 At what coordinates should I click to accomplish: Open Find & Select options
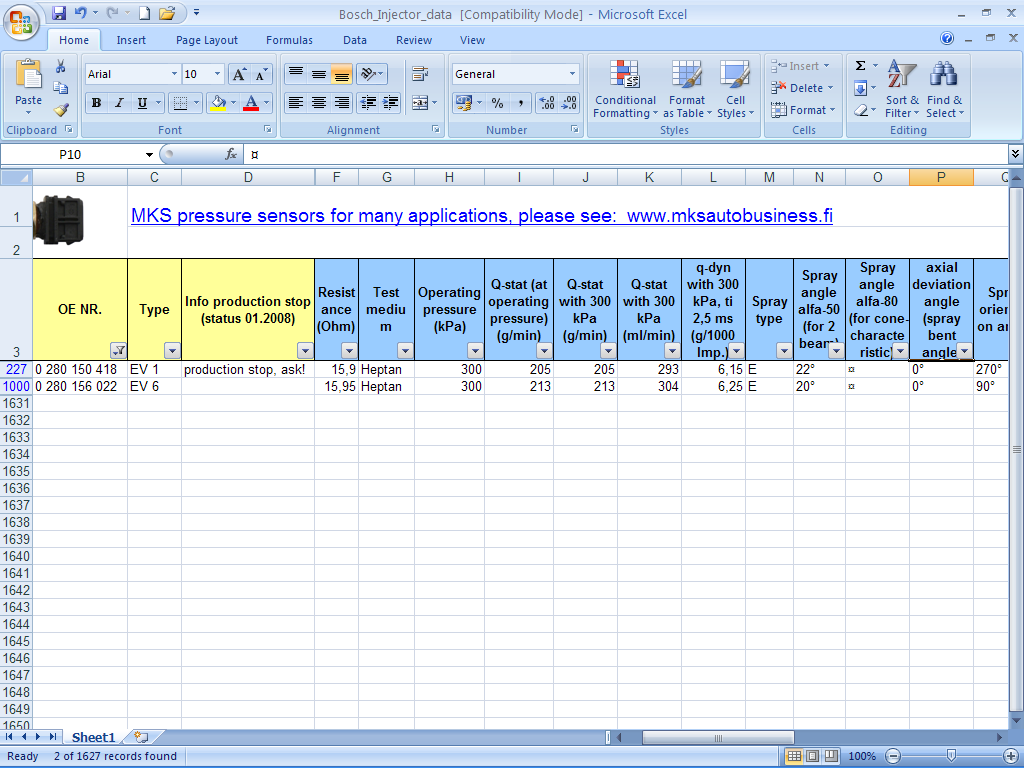[x=944, y=89]
